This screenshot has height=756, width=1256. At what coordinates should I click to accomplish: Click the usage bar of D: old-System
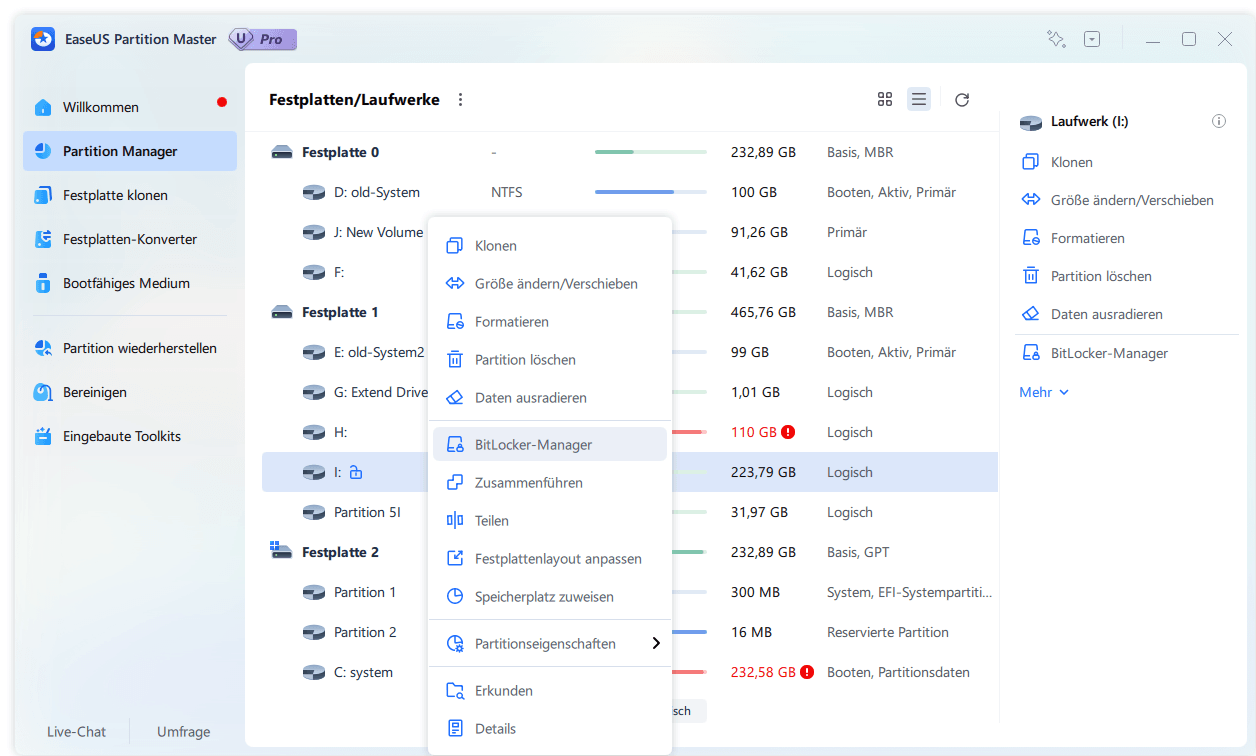651,192
